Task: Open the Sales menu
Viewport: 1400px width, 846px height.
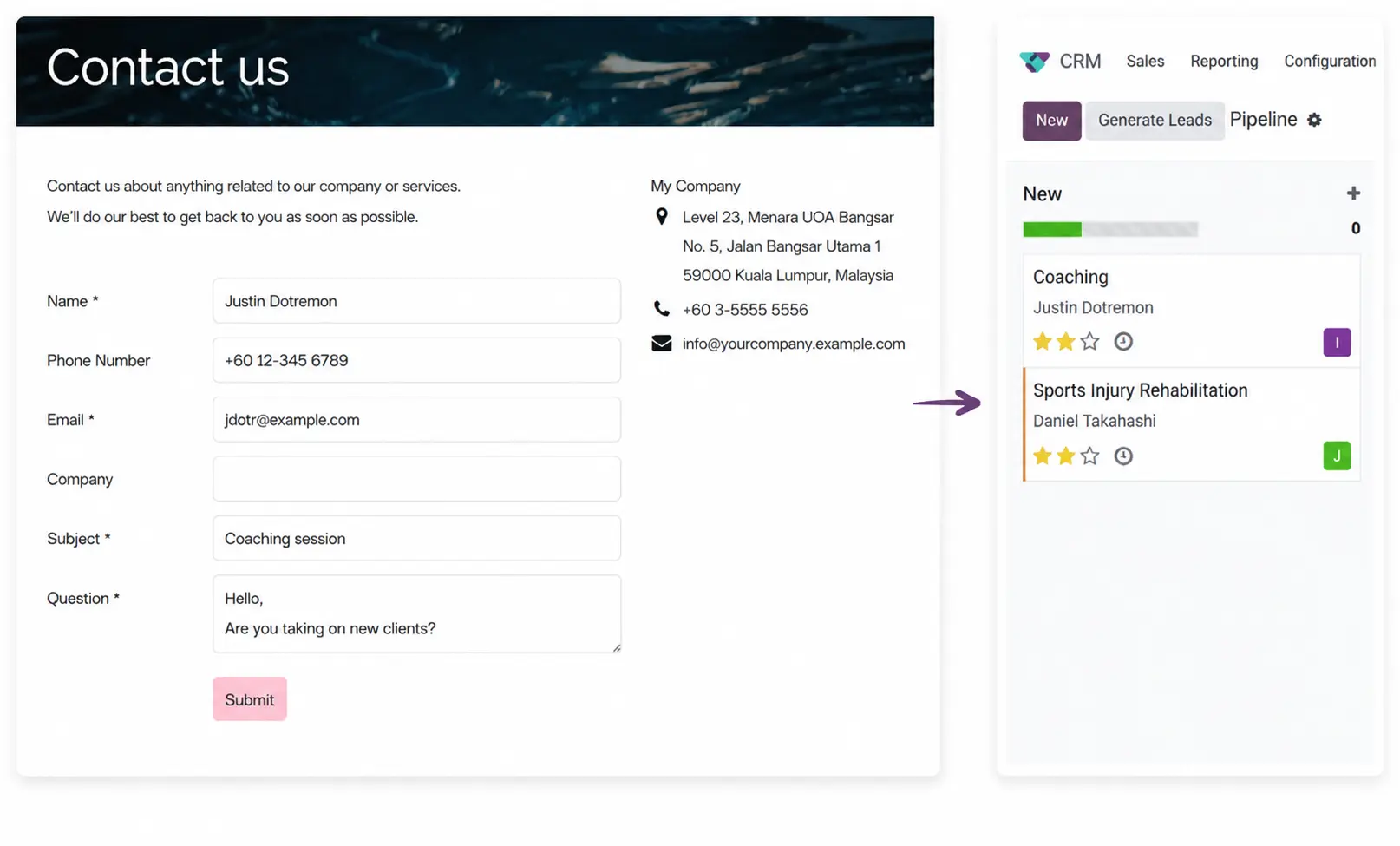Action: coord(1145,62)
